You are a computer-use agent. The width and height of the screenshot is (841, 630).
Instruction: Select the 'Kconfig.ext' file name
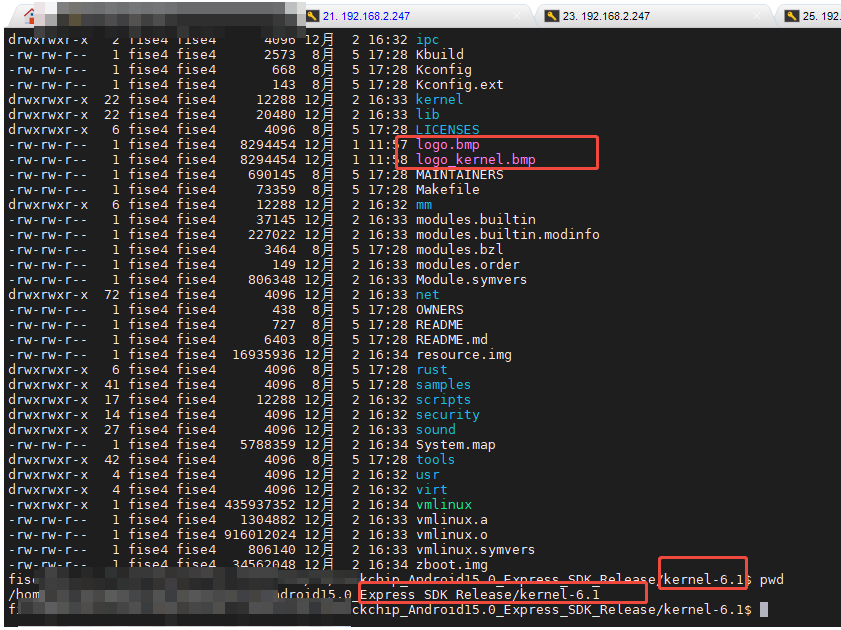(x=460, y=85)
